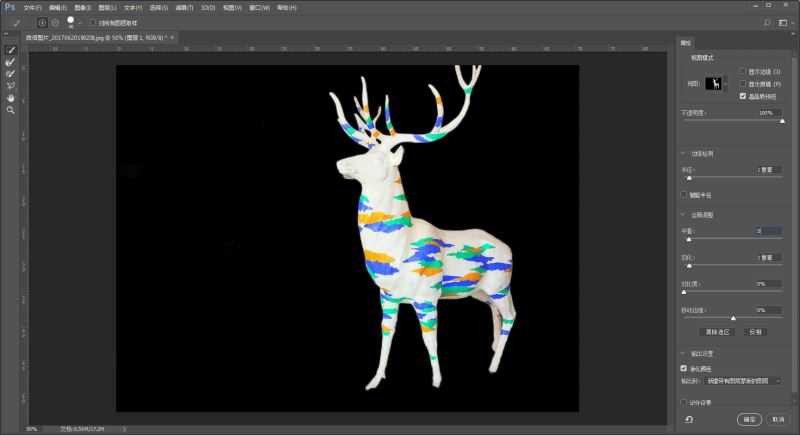Select the Lasso tool
This screenshot has width=800, height=435.
point(11,86)
